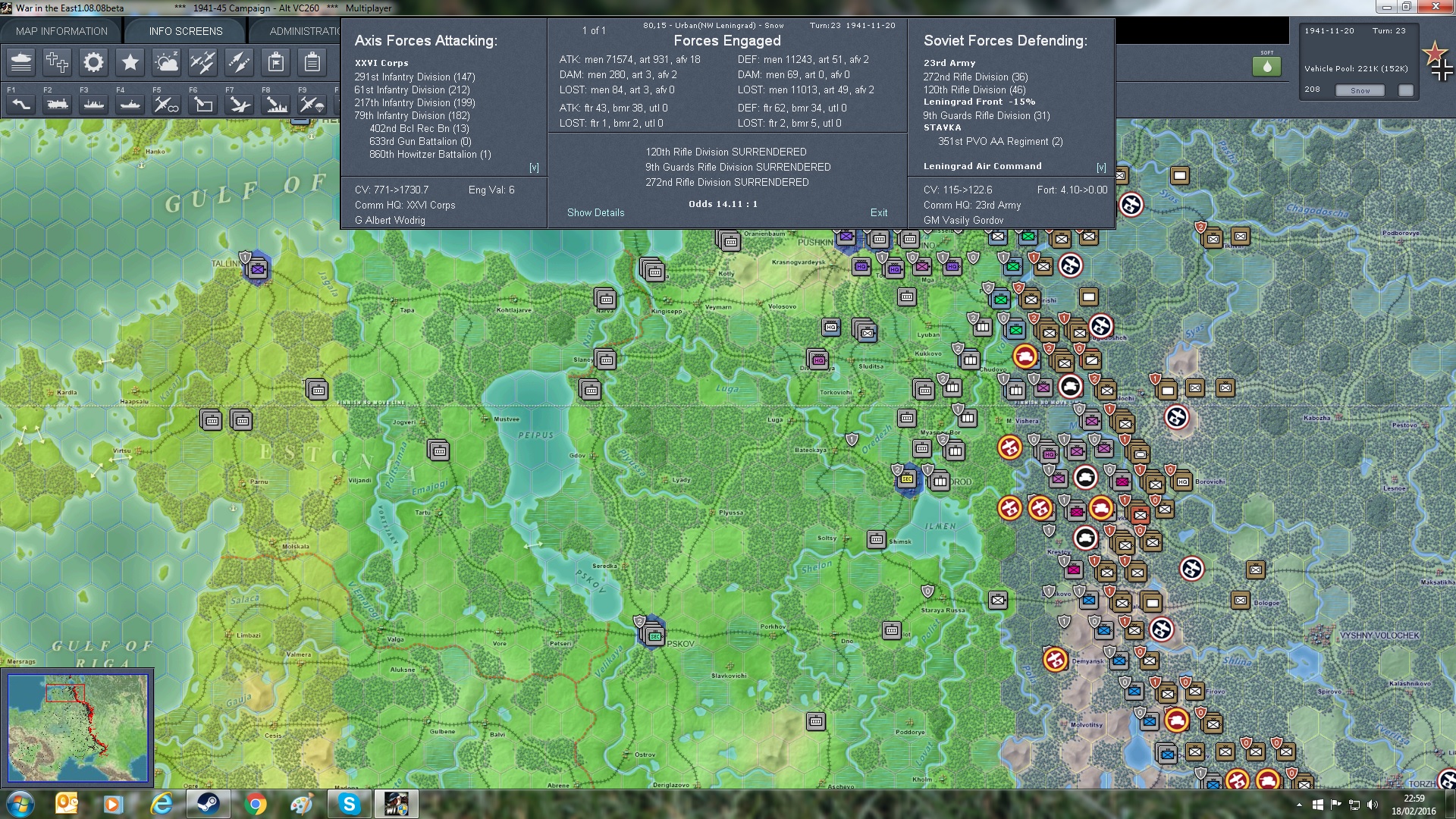This screenshot has height=819, width=1456.
Task: Open the air doctrine planes icon
Action: click(202, 62)
